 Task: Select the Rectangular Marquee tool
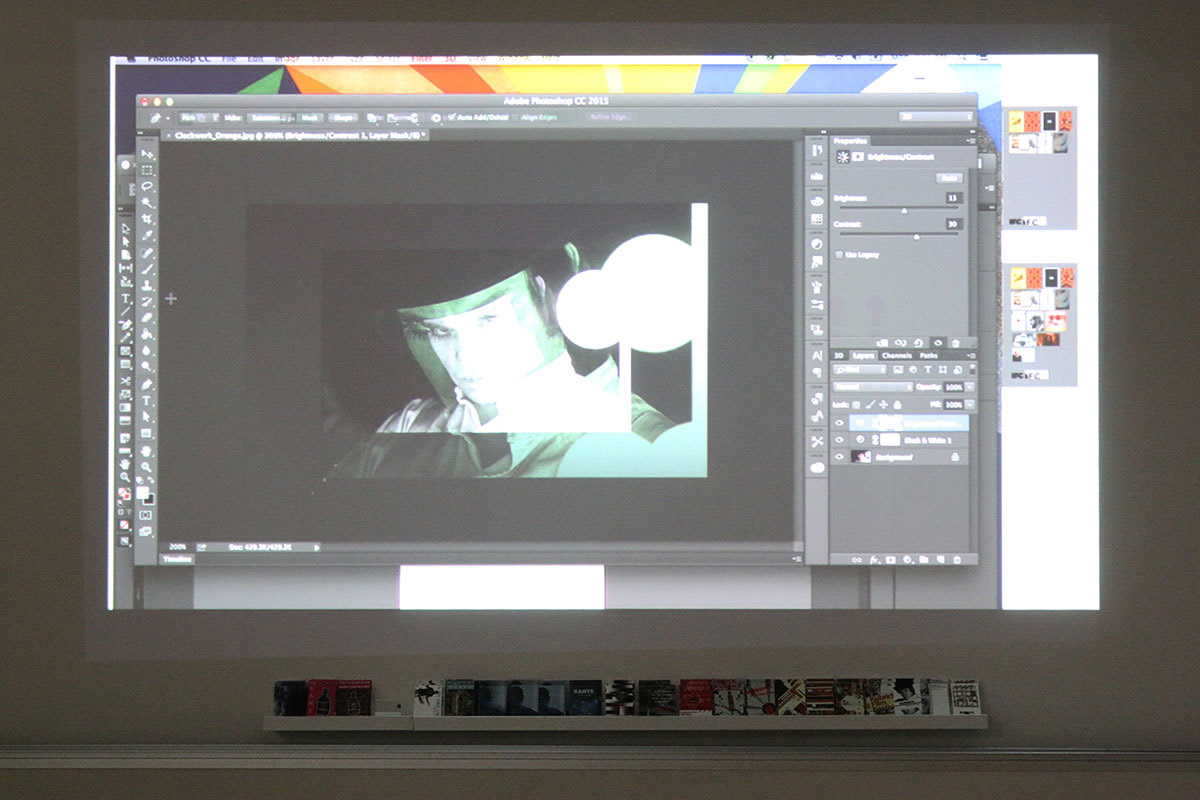(x=147, y=170)
